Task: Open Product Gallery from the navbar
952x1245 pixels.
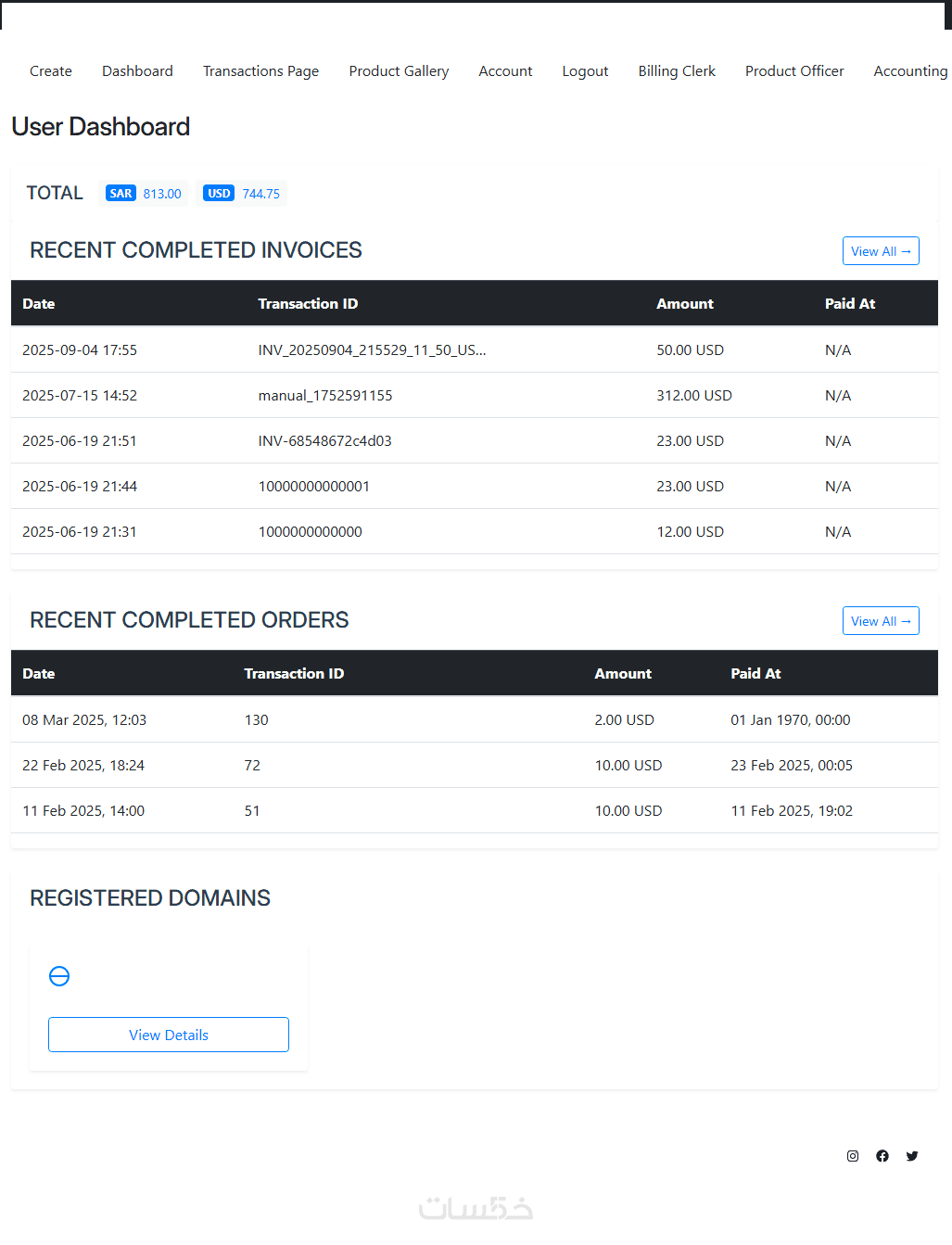Action: 399,71
